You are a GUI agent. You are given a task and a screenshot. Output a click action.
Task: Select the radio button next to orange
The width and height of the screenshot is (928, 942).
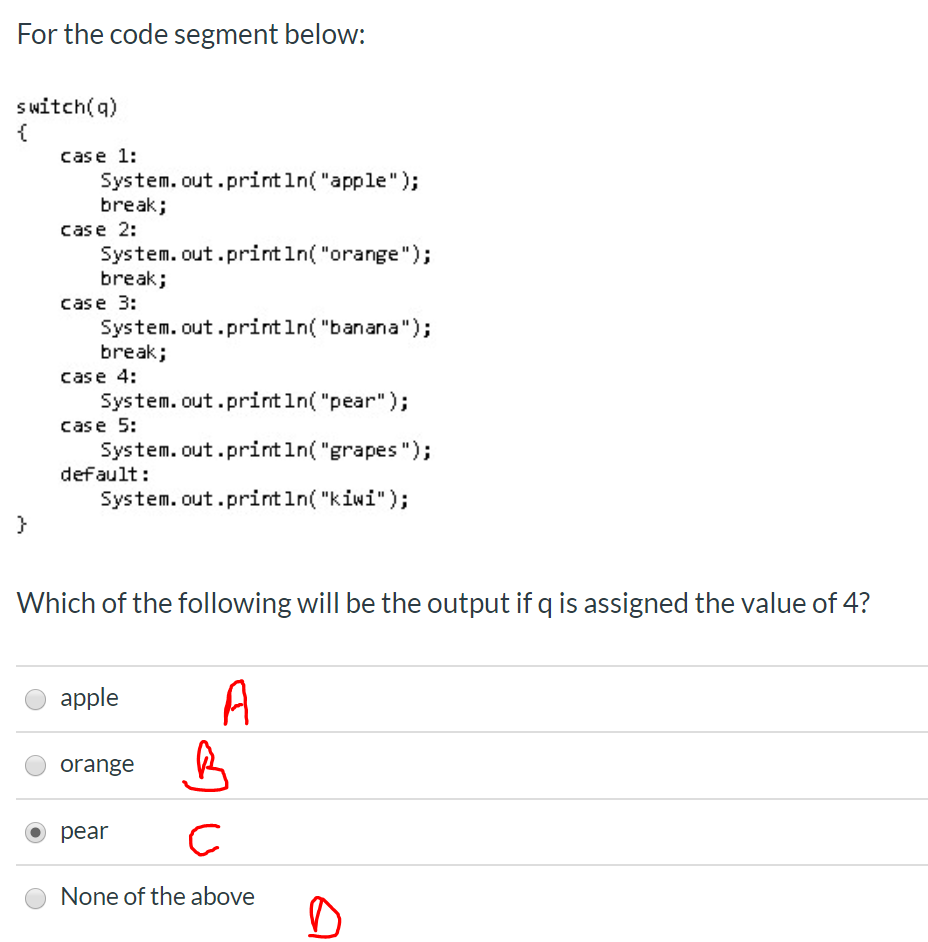(35, 765)
